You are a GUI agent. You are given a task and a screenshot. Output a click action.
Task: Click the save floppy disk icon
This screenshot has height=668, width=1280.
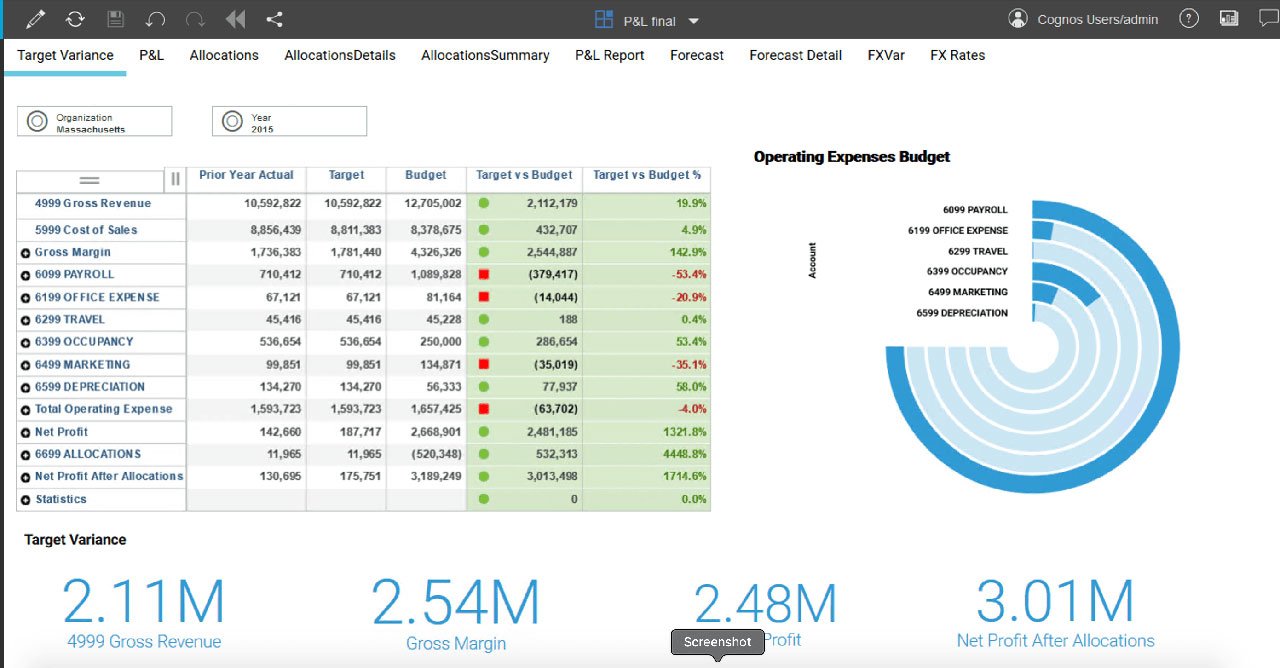point(115,19)
